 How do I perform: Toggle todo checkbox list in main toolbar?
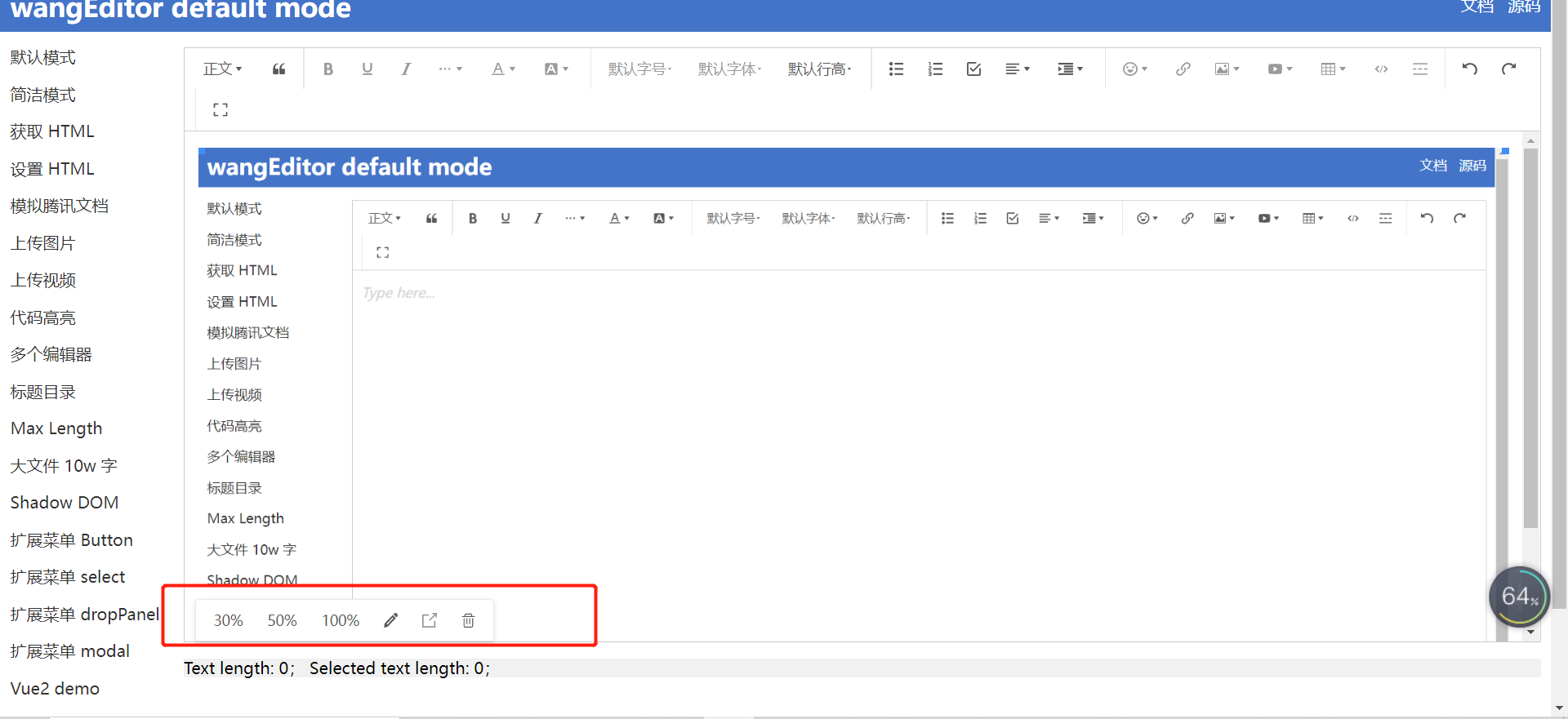[973, 69]
